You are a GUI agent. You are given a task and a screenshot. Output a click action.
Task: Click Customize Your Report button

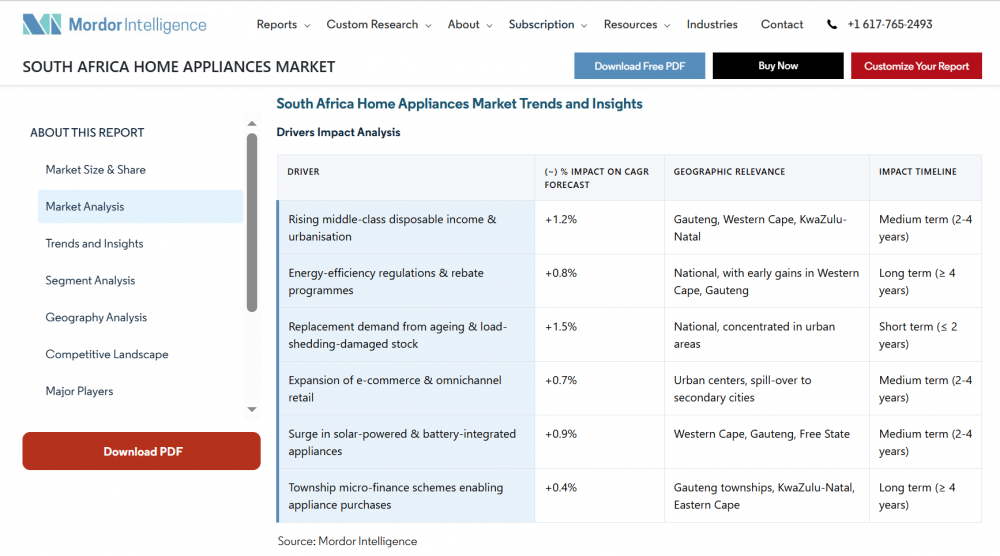click(916, 66)
